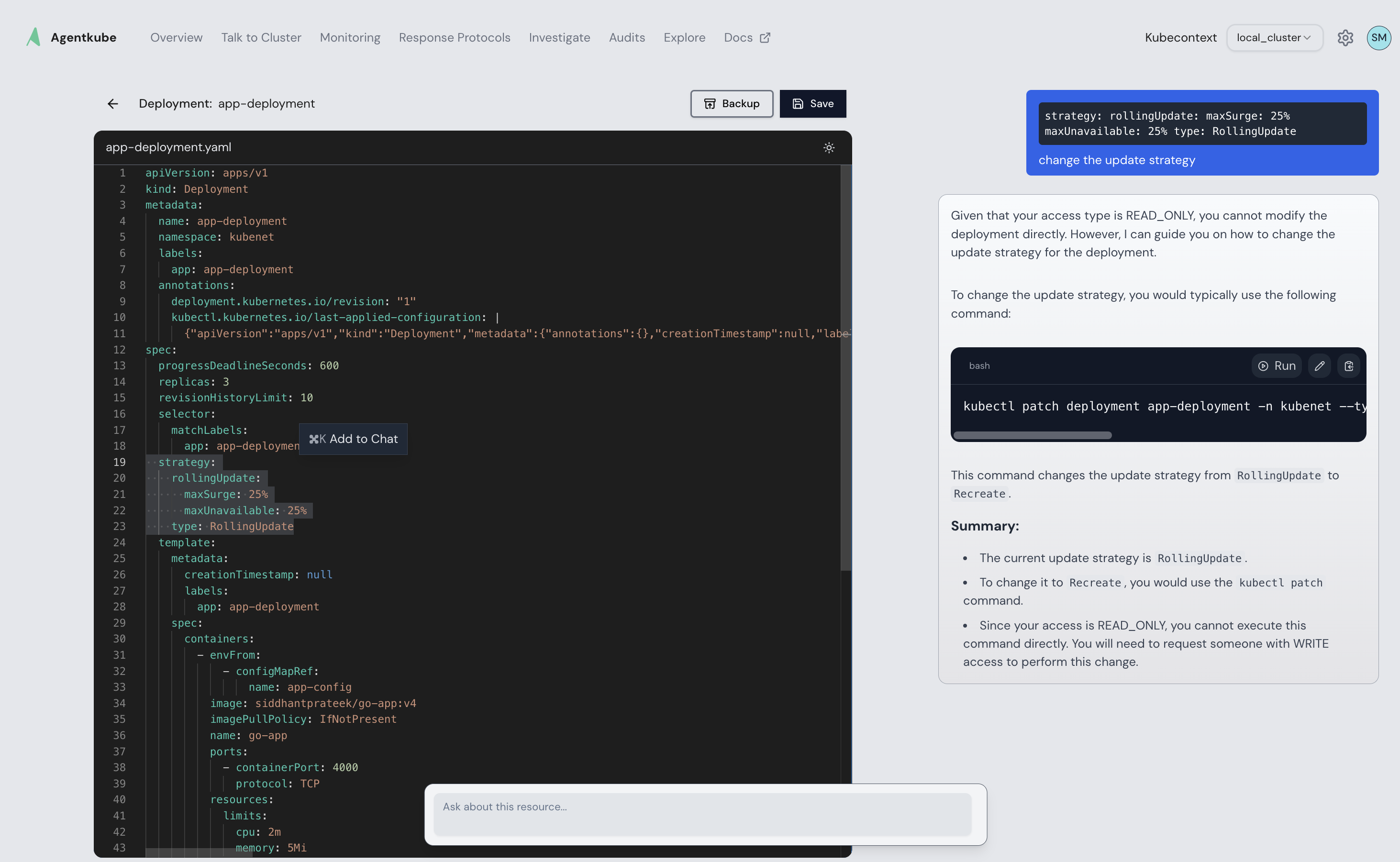Click the Agentkube logo icon
The image size is (1400, 862).
click(33, 37)
